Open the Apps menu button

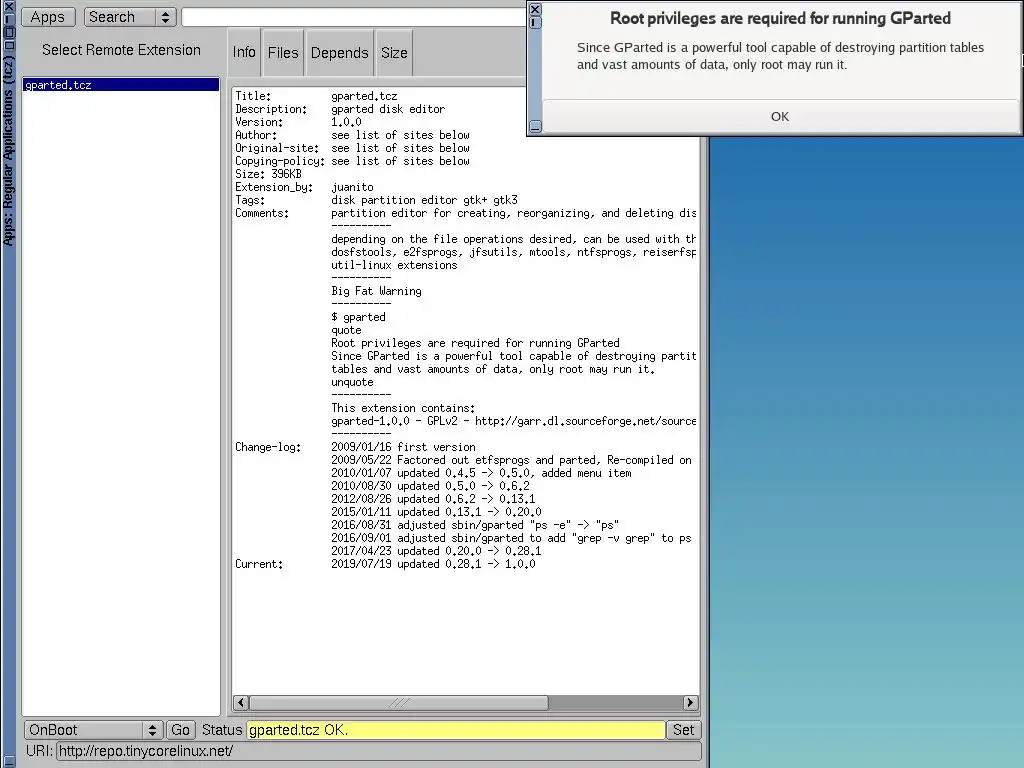(x=48, y=17)
